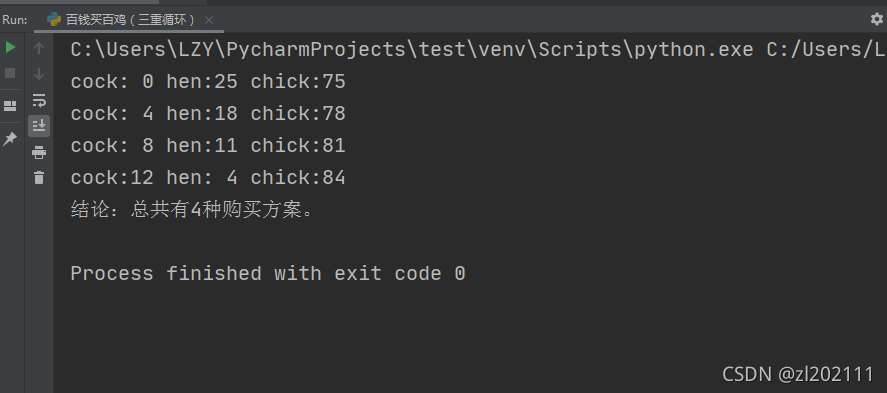The image size is (887, 393).
Task: Click the python.exe command path line
Action: coord(478,50)
